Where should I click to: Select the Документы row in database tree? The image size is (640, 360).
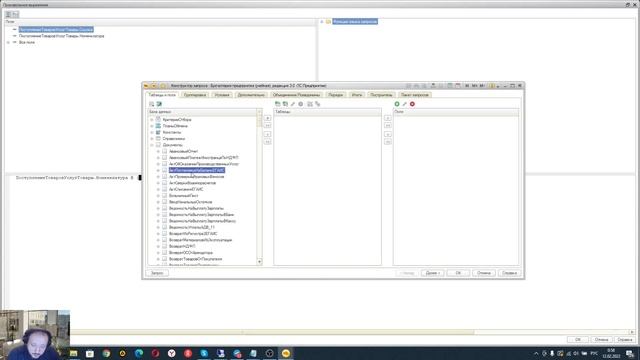point(173,145)
